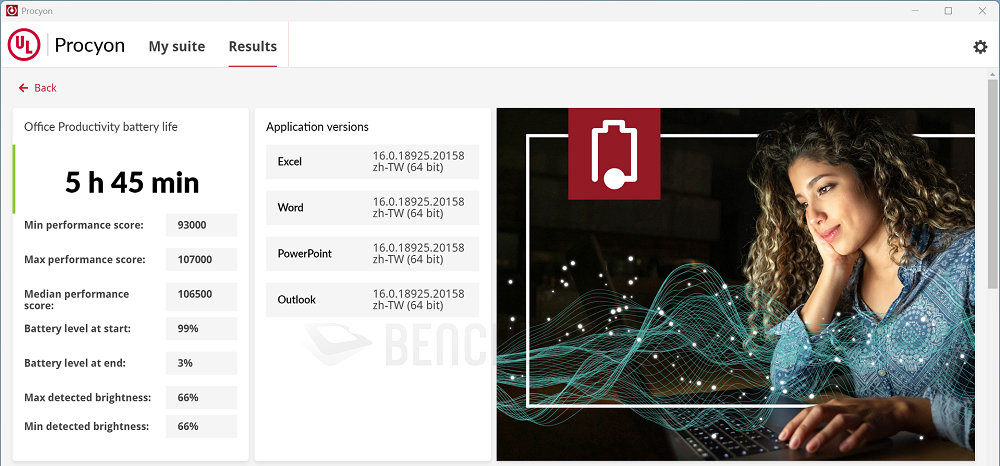Viewport: 1000px width, 466px height.
Task: Click the vertical scrollbar thumb
Action: [992, 183]
